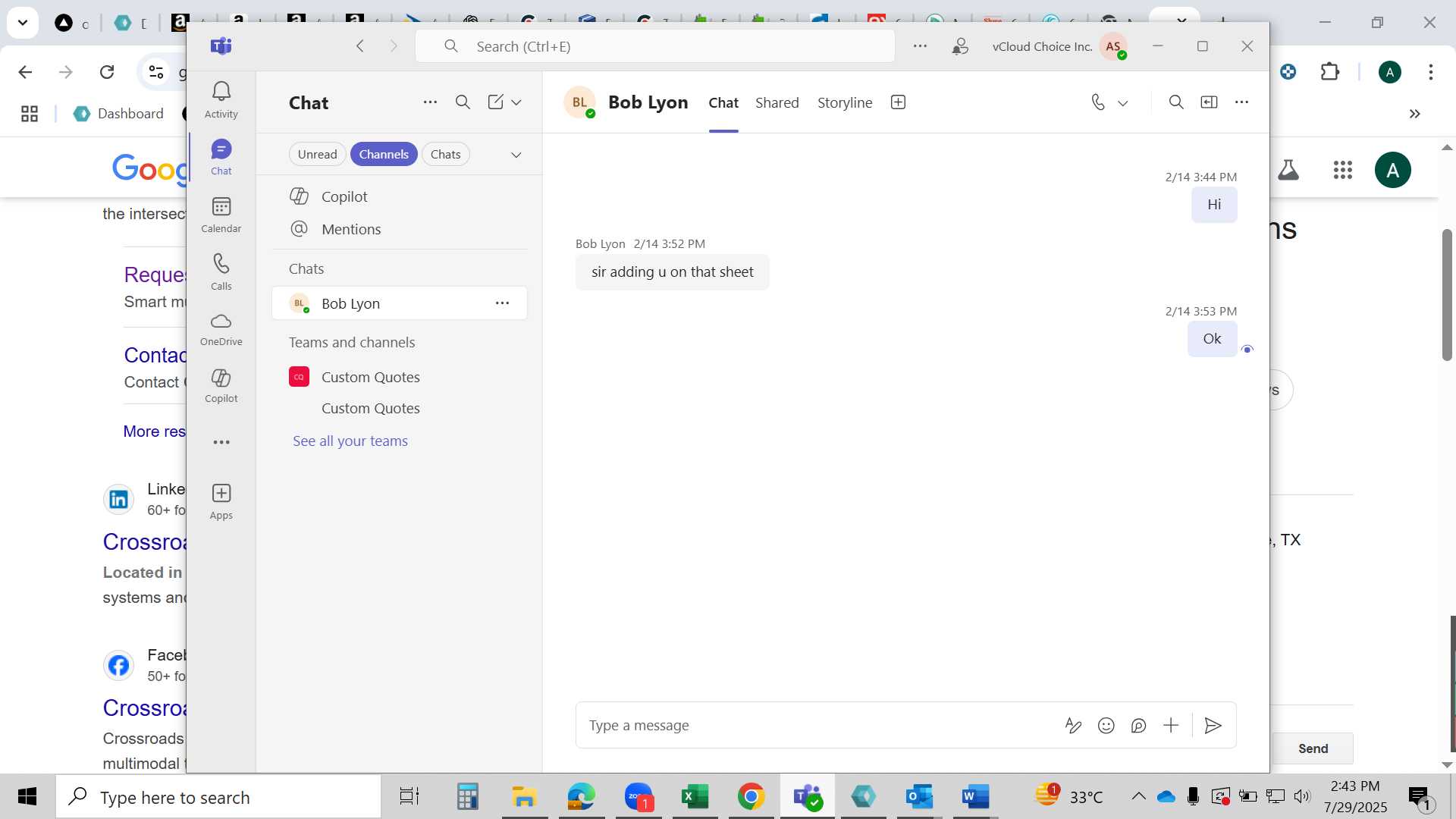Image resolution: width=1456 pixels, height=819 pixels.
Task: Open Outlook from taskbar
Action: click(919, 797)
